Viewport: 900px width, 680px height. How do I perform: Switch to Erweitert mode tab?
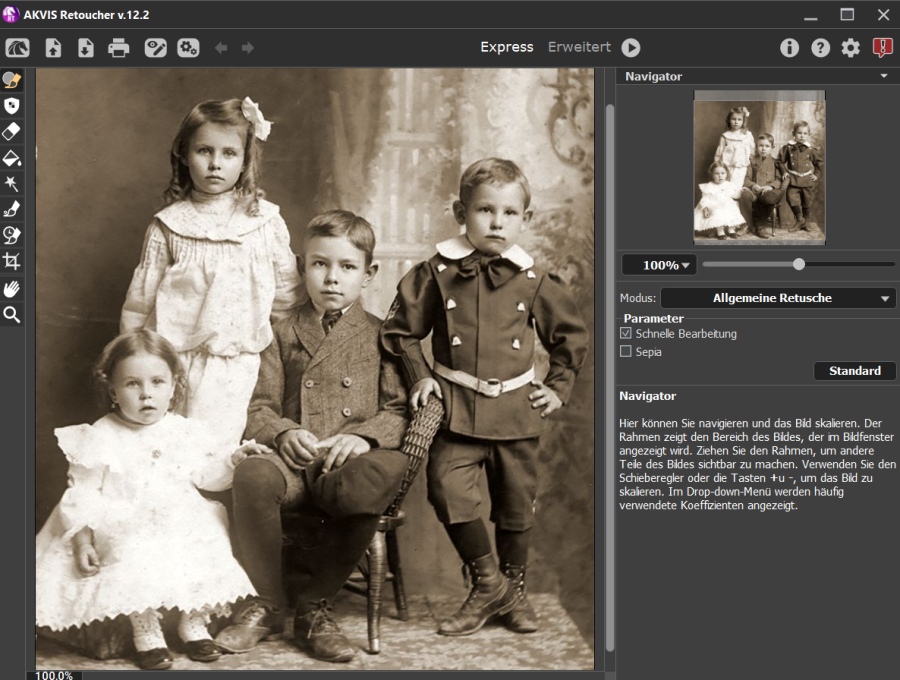[x=579, y=47]
